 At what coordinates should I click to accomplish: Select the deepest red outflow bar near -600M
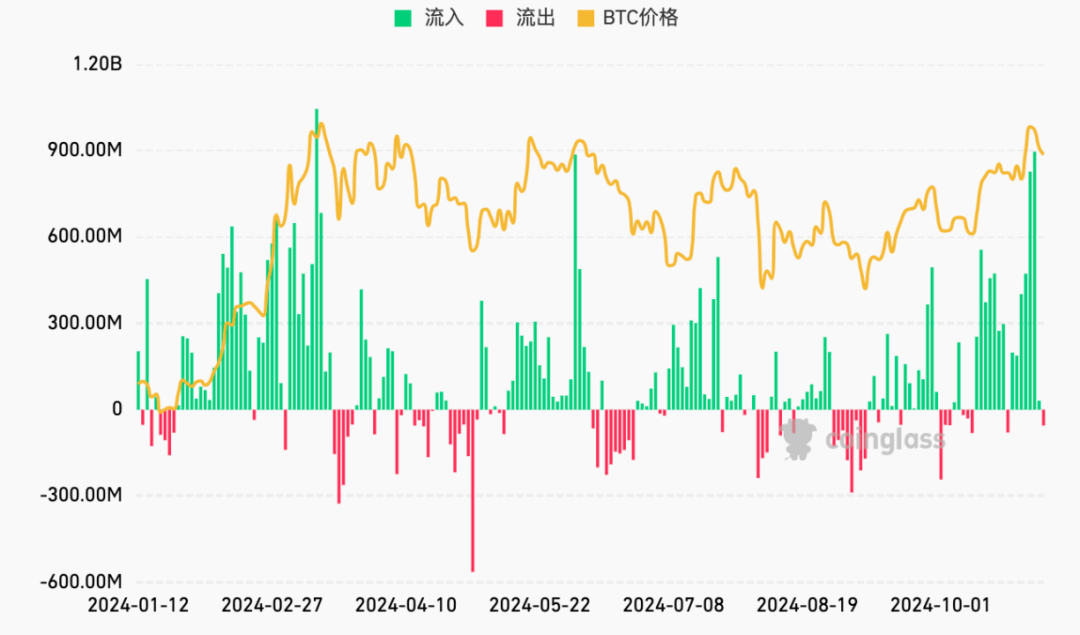coord(472,490)
